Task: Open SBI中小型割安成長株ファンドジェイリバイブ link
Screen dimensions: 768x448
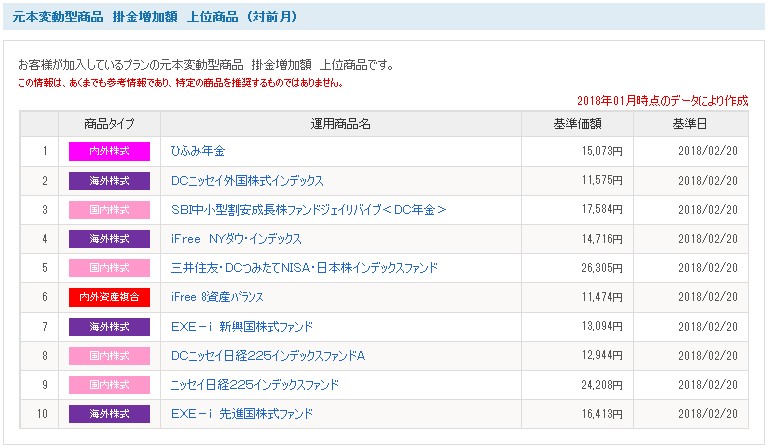Action: point(309,210)
